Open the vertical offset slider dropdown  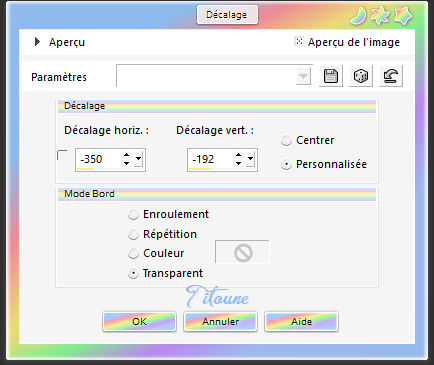[251, 159]
